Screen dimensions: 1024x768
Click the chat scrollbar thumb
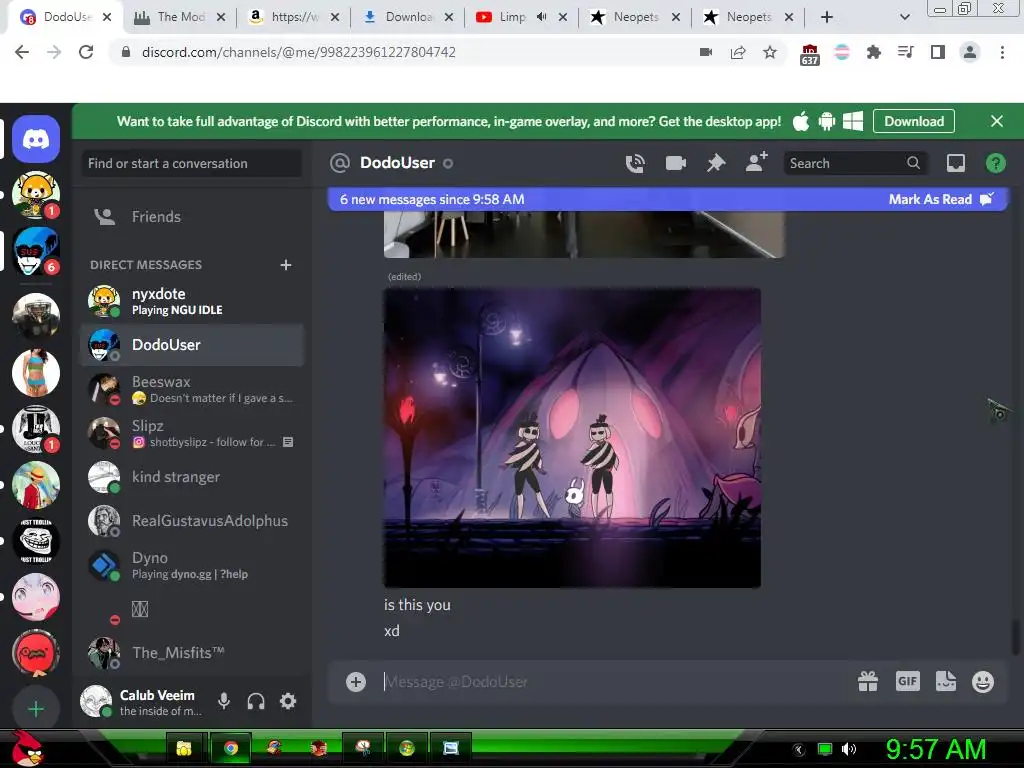pyautogui.click(x=1015, y=637)
